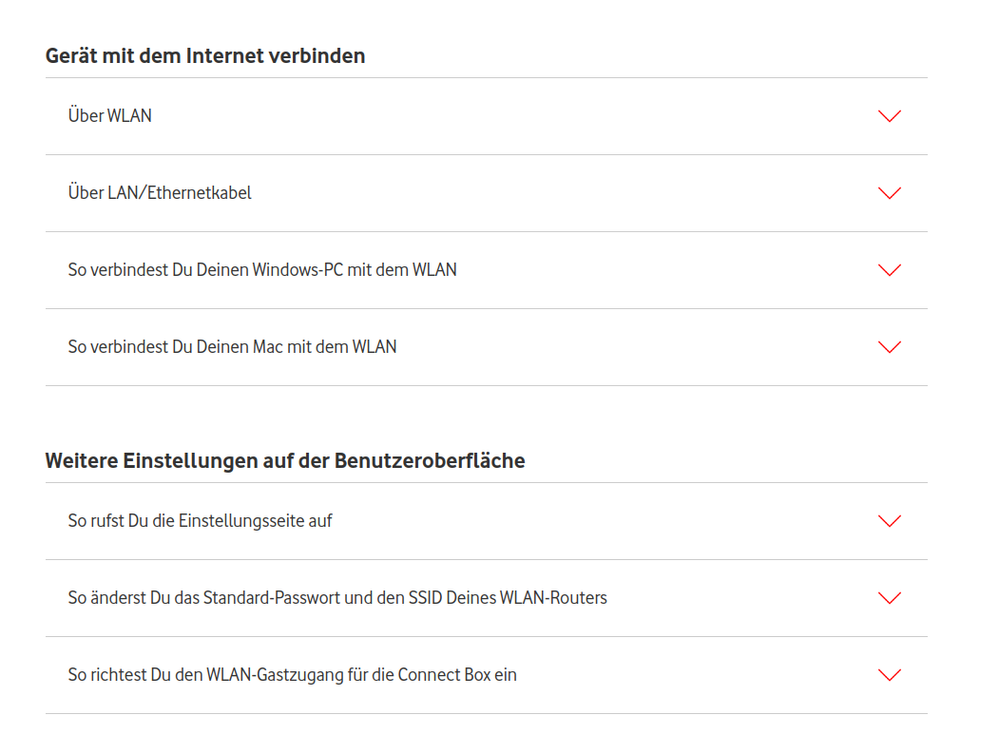Click the red chevron next to Über LAN/Ethernetkabel
Image resolution: width=999 pixels, height=739 pixels.
point(888,193)
